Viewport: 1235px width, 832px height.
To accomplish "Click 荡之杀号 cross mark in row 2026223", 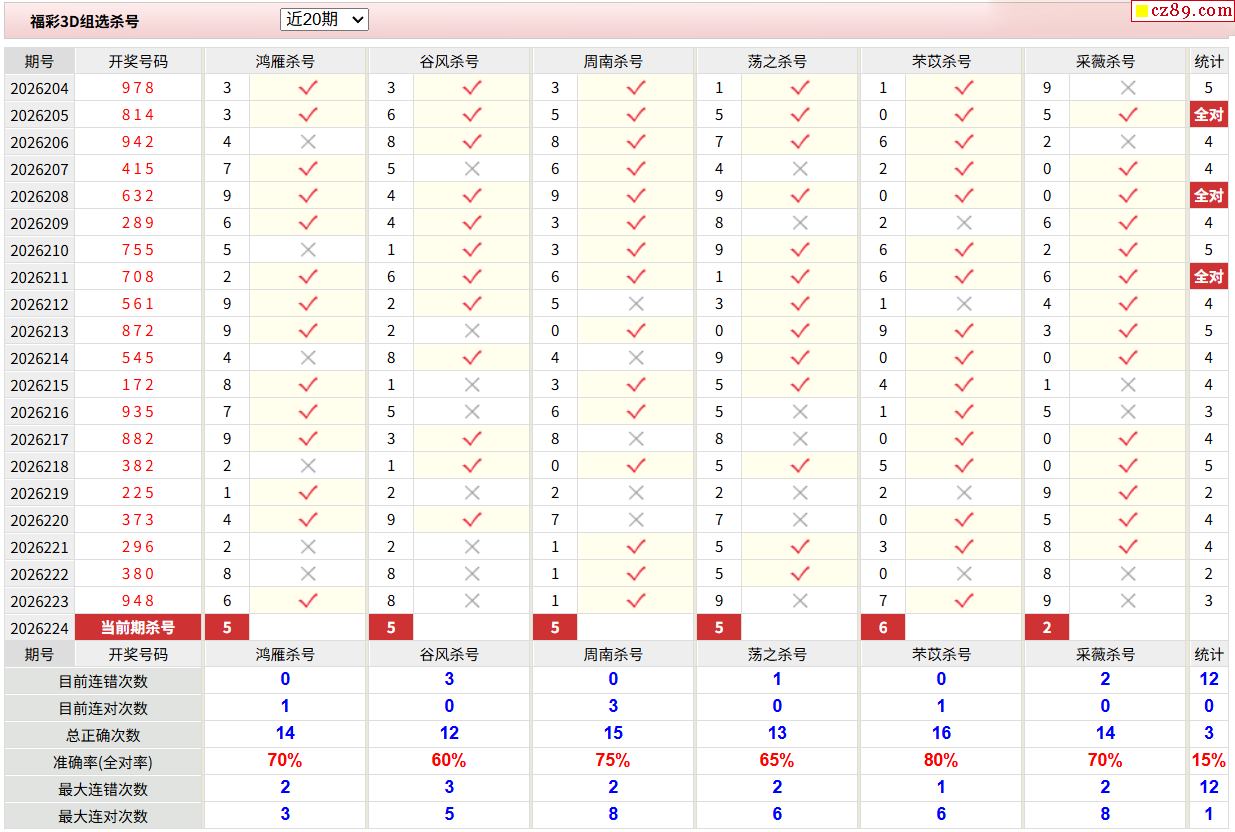I will click(800, 600).
